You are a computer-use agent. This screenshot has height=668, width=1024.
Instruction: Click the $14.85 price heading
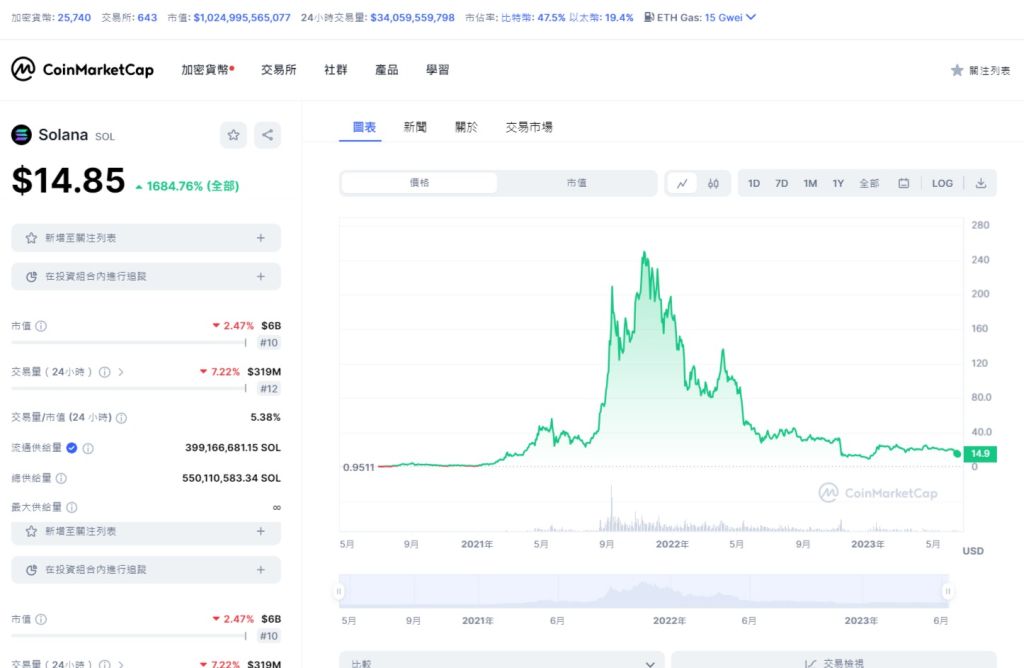click(69, 181)
